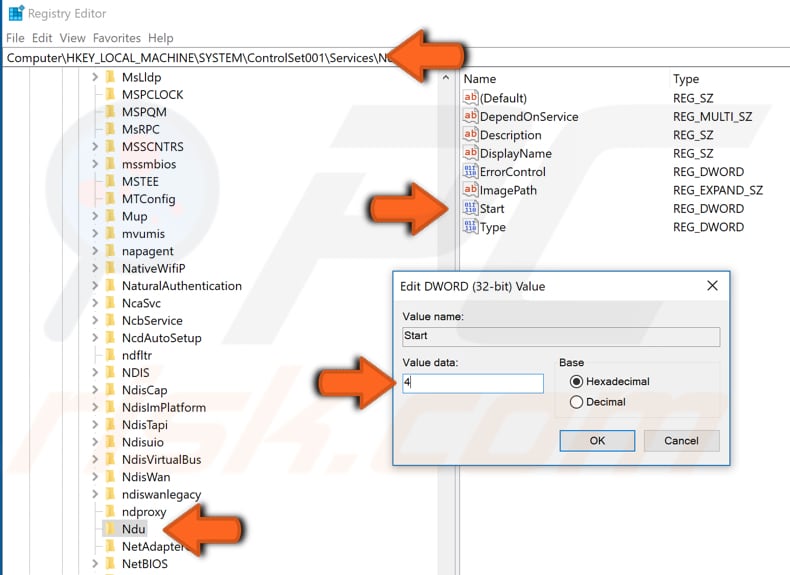Click the NDIS folder icon
Image resolution: width=790 pixels, height=575 pixels.
pyautogui.click(x=110, y=372)
